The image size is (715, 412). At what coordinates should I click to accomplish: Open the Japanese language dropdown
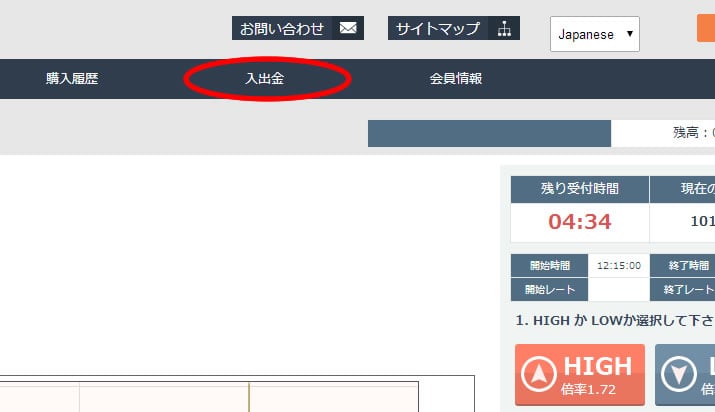click(x=595, y=34)
